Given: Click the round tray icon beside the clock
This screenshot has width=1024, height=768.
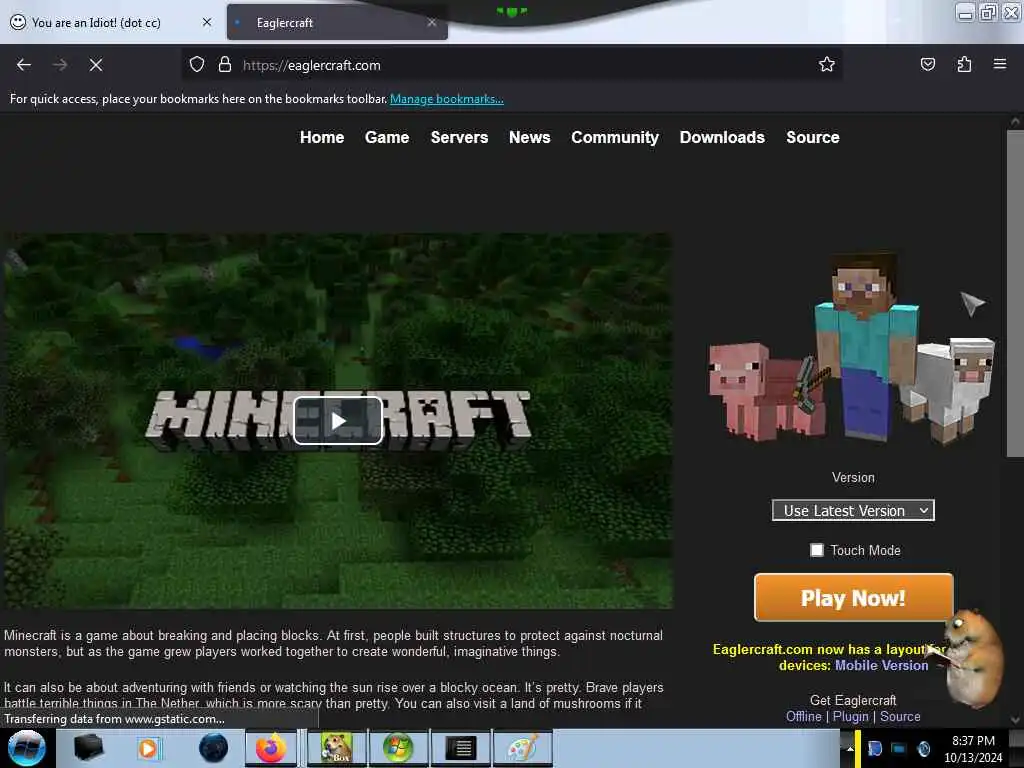Looking at the screenshot, I should (923, 749).
